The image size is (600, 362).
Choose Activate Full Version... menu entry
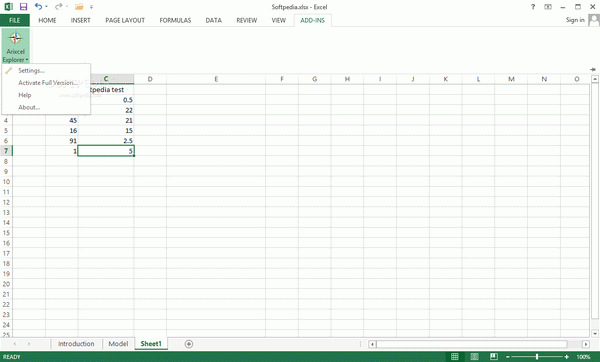pyautogui.click(x=46, y=83)
